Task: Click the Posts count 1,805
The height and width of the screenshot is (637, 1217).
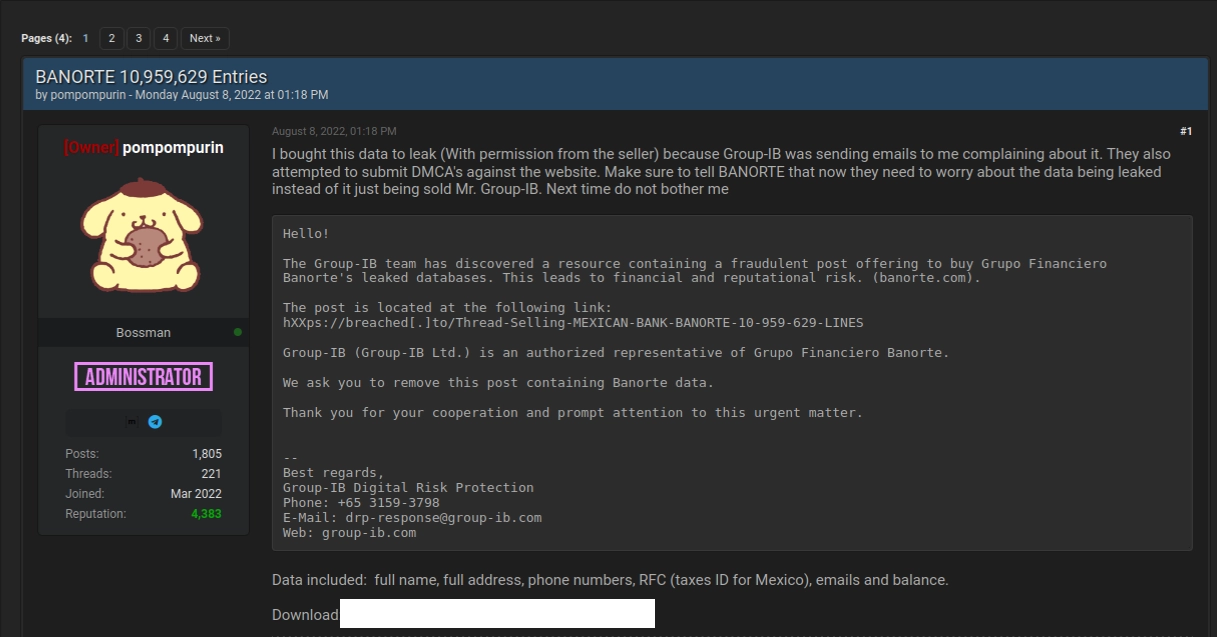Action: (x=207, y=454)
